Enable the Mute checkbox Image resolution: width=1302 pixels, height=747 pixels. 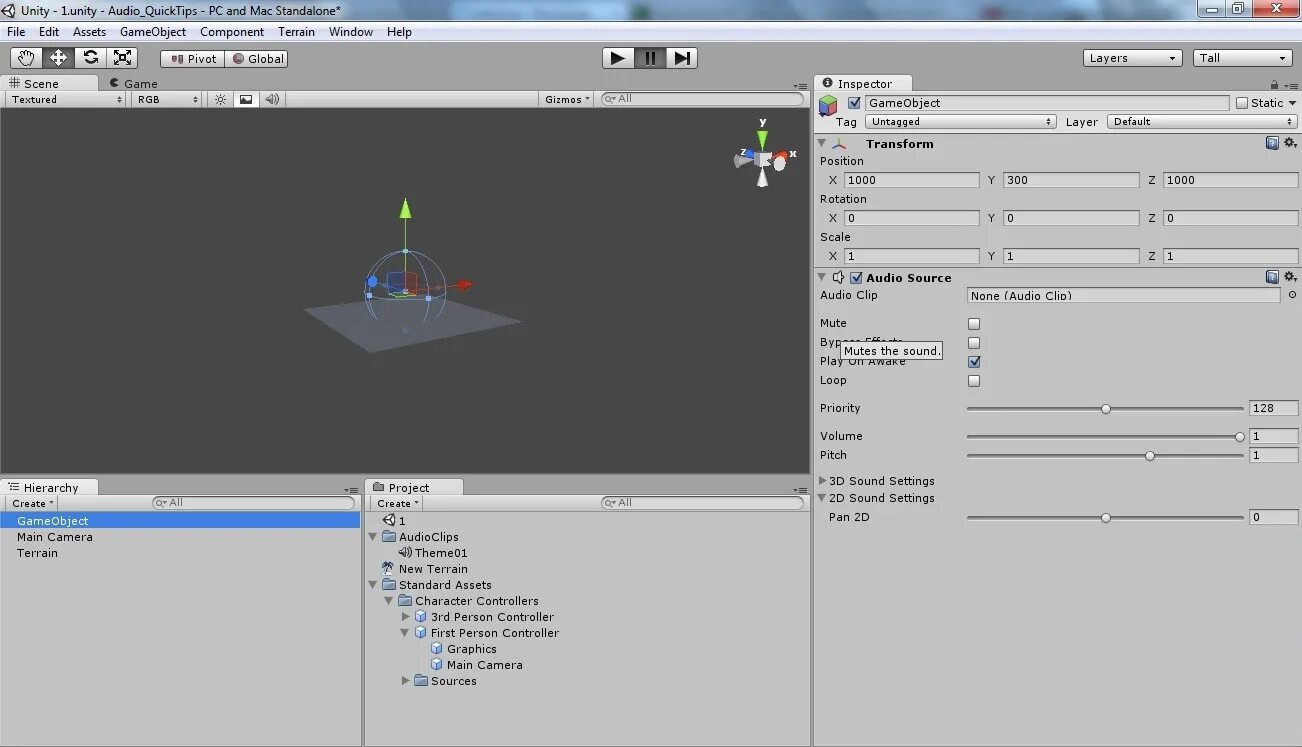[x=974, y=324]
